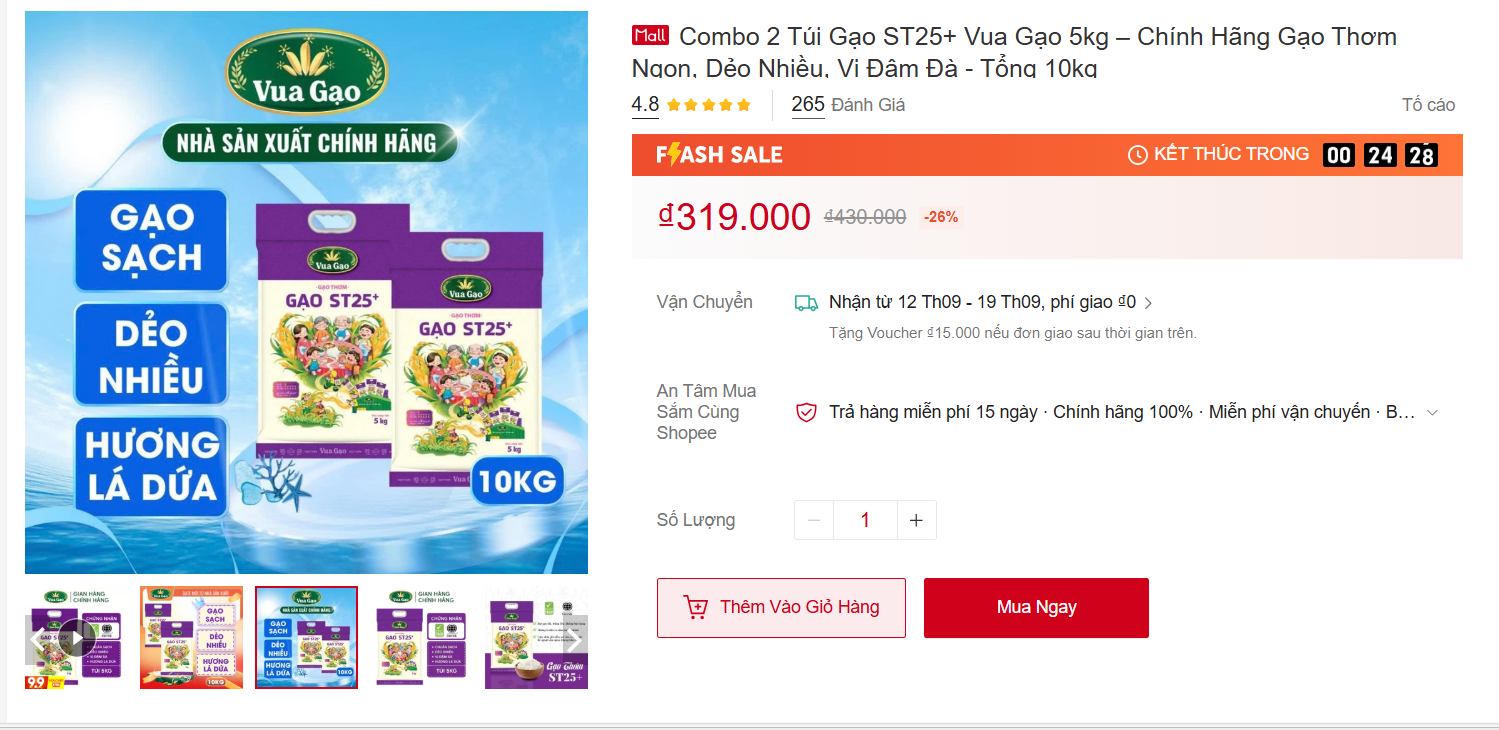Decrease quantity with the minus button
This screenshot has height=730, width=1499.
pyautogui.click(x=813, y=519)
